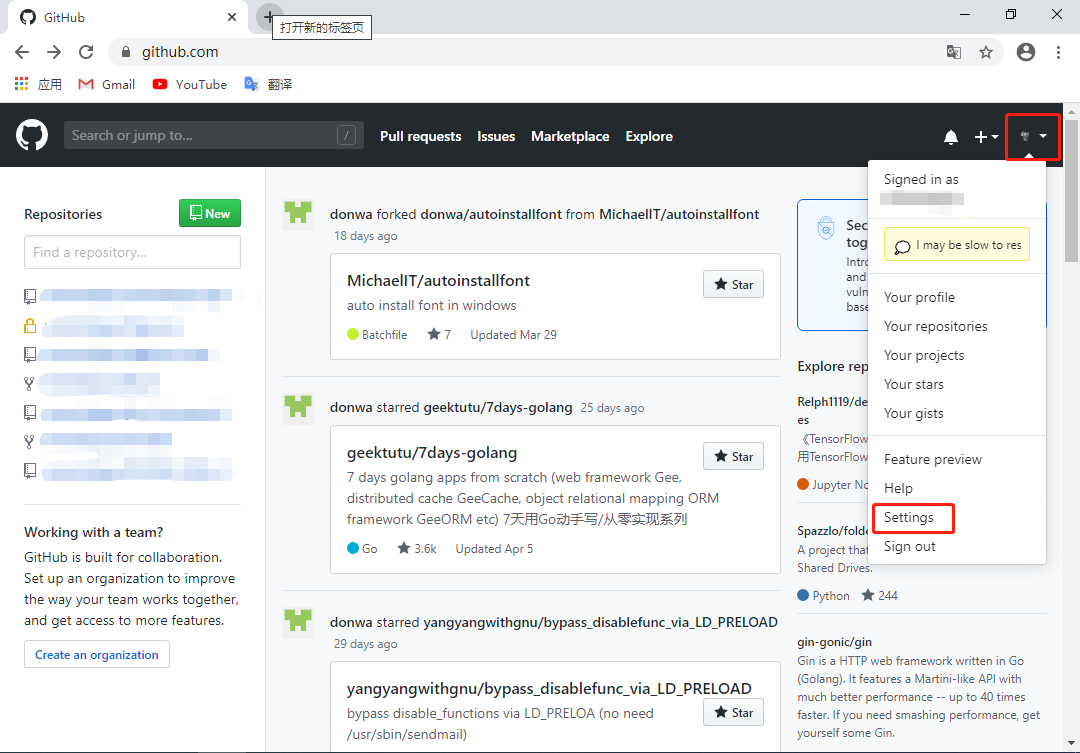Image resolution: width=1080 pixels, height=753 pixels.
Task: Click the GitHub octocat logo
Action: 32,135
